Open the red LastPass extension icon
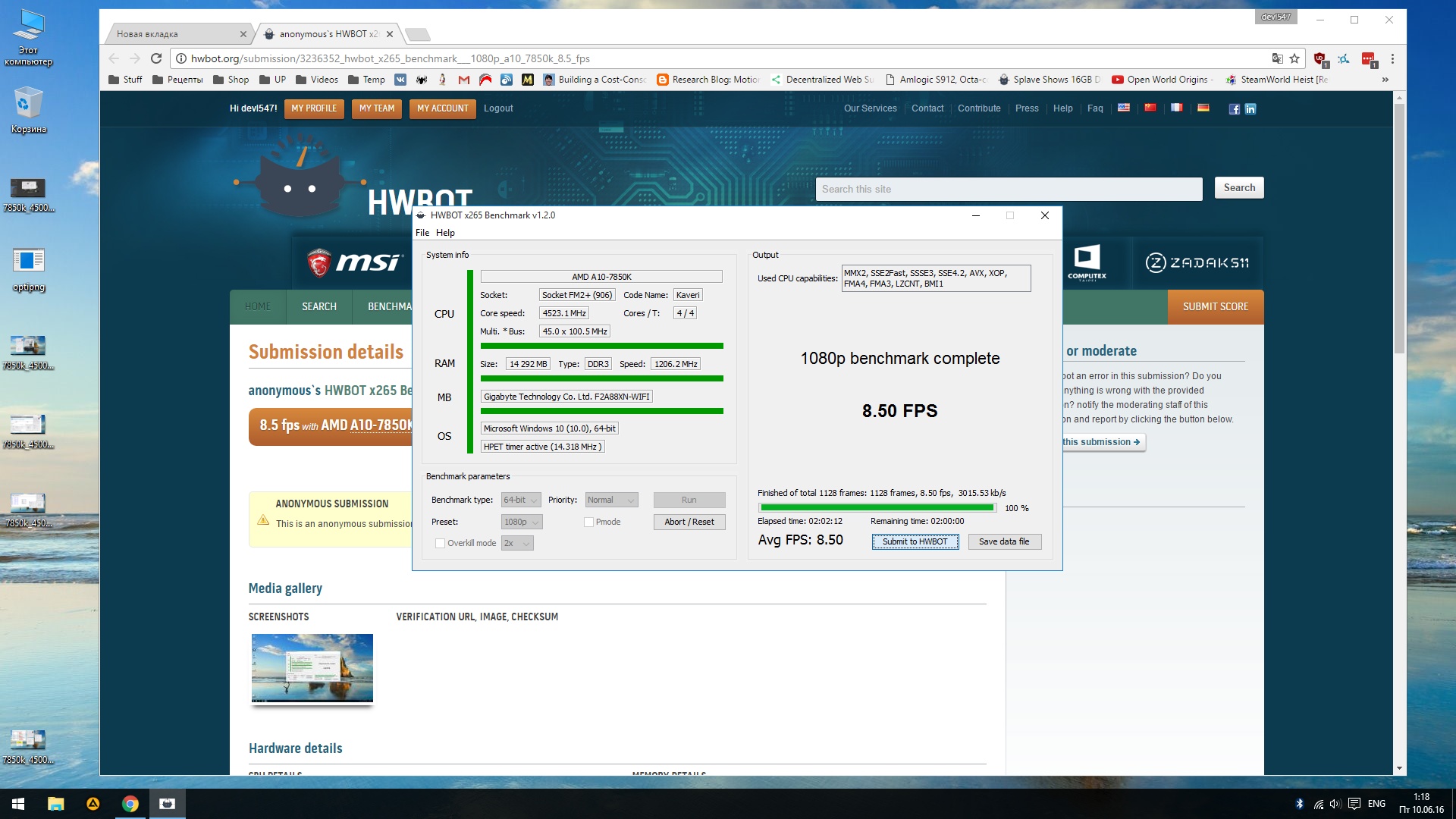Viewport: 1456px width, 819px height. (x=1369, y=59)
